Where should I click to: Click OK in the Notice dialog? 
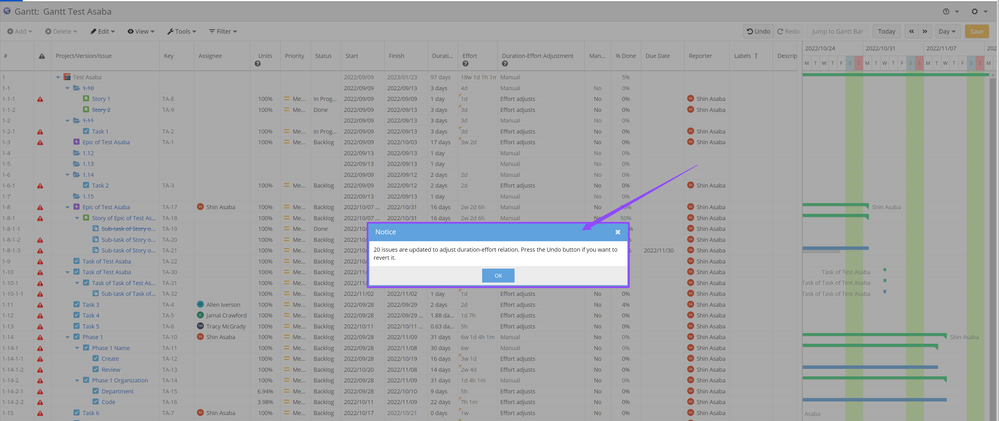click(x=498, y=275)
